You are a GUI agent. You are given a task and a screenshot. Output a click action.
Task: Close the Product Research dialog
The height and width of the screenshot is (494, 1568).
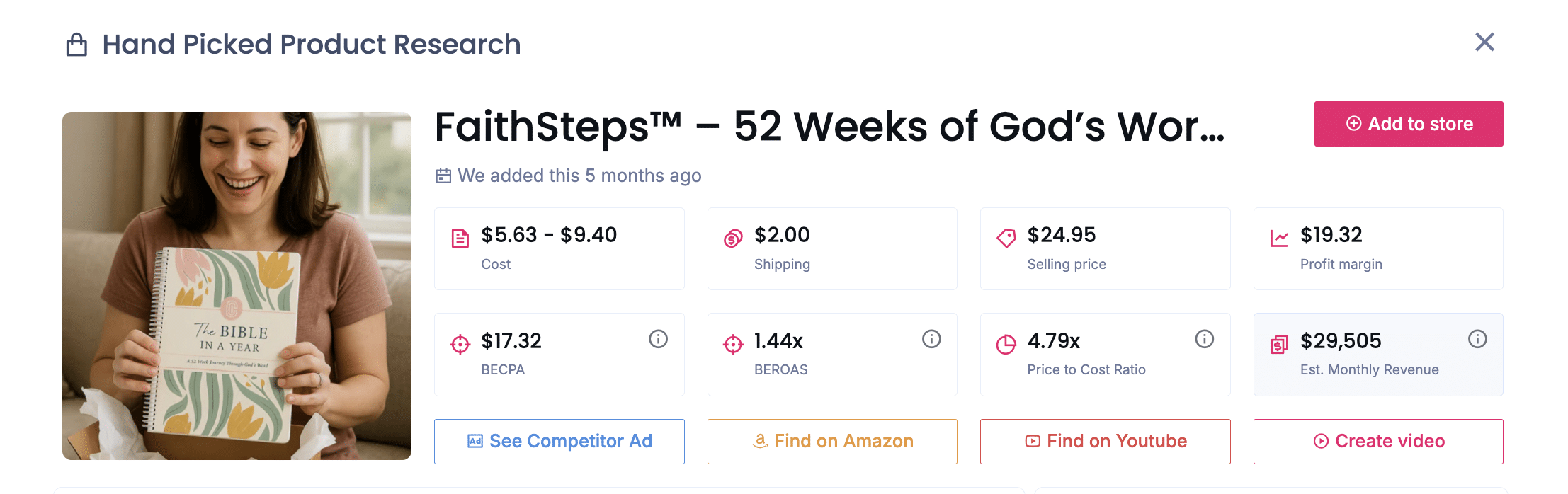click(x=1484, y=42)
